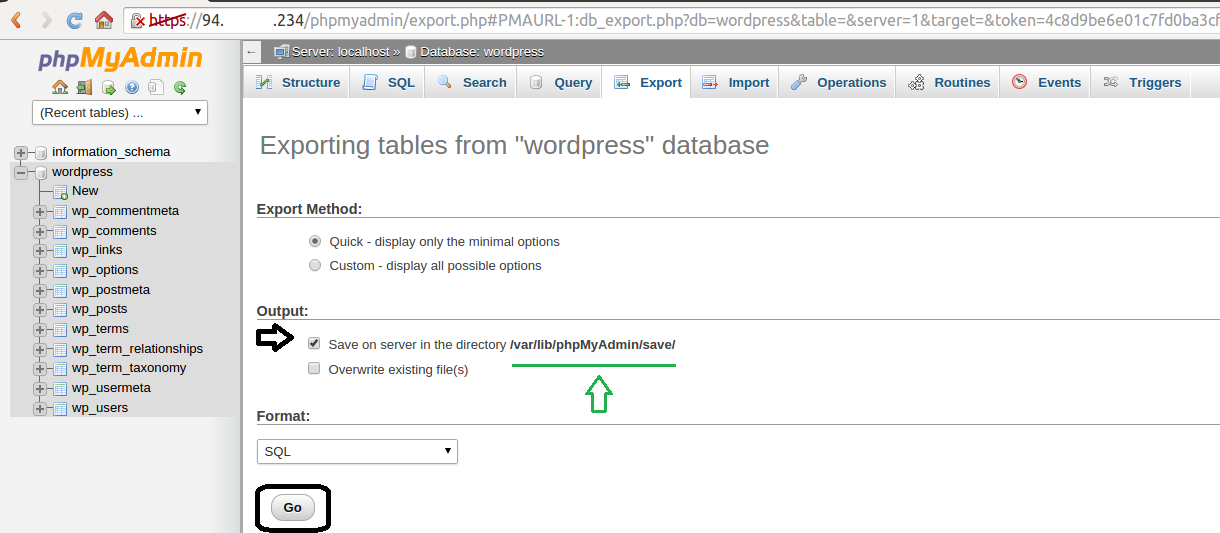Click the table icon beside wp_users
This screenshot has width=1220, height=533.
pos(60,408)
